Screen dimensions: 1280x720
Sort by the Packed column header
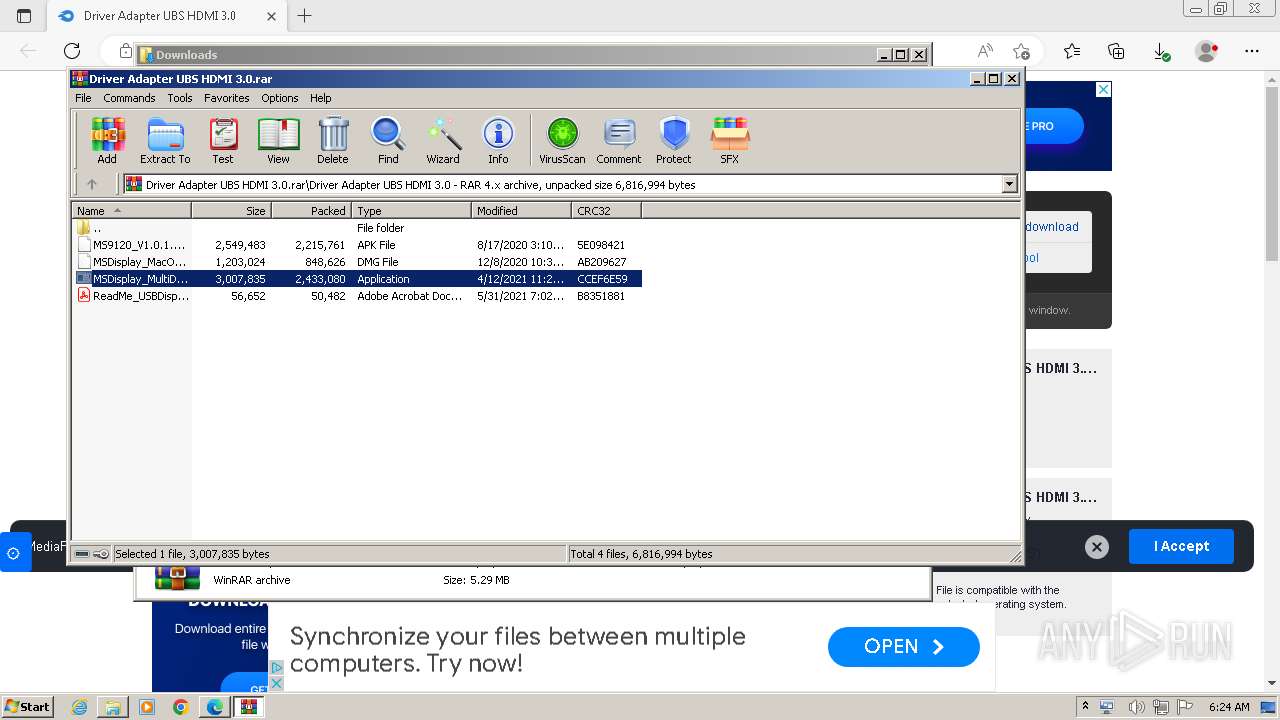click(311, 210)
